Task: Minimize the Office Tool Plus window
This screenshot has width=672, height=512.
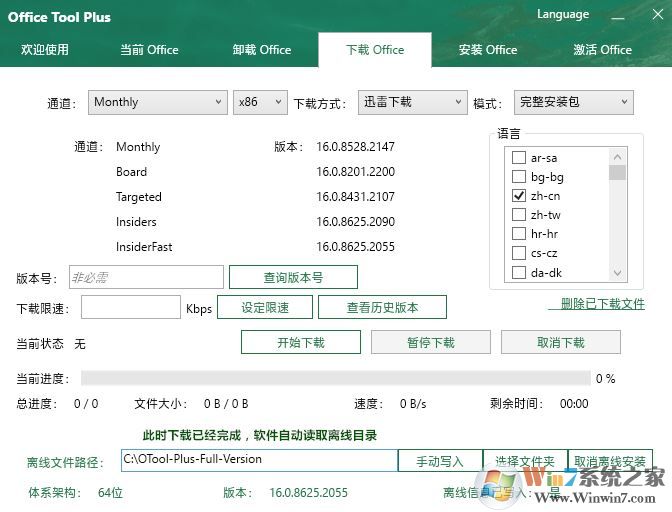Action: click(x=618, y=16)
